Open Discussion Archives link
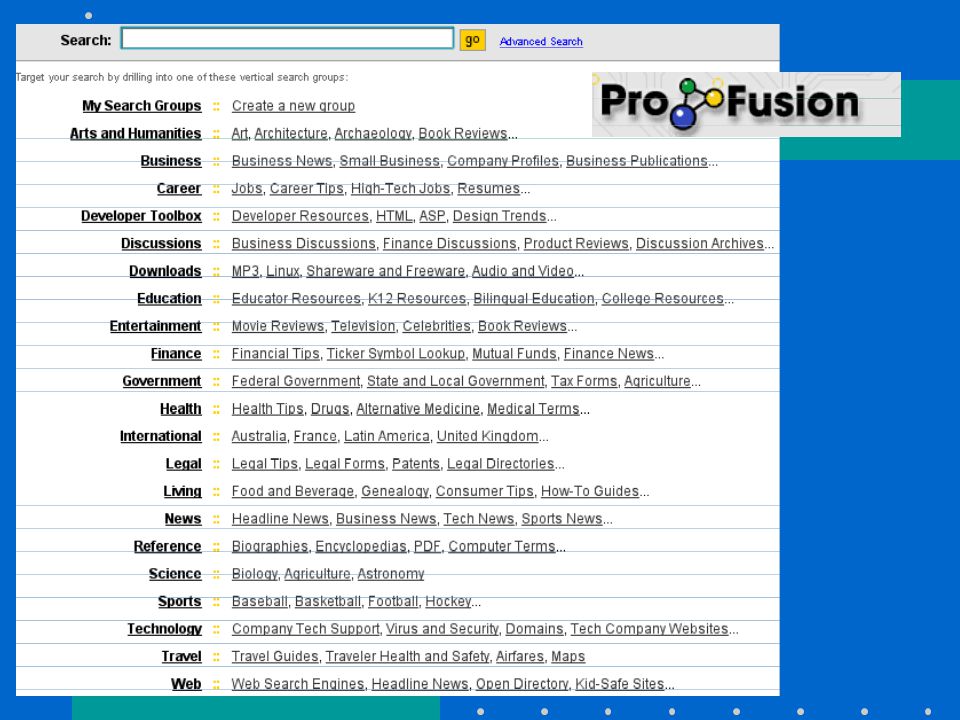The image size is (960, 720). pos(700,244)
